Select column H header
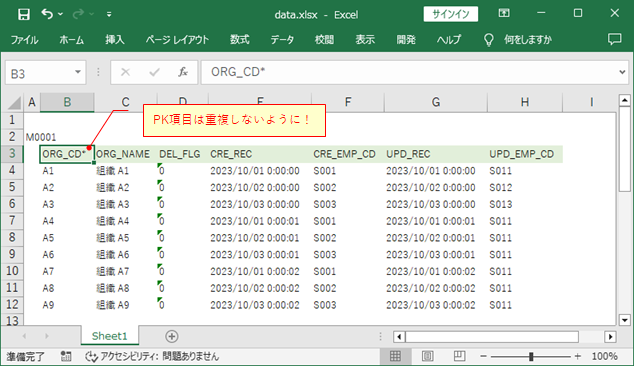The image size is (634, 366). point(524,102)
